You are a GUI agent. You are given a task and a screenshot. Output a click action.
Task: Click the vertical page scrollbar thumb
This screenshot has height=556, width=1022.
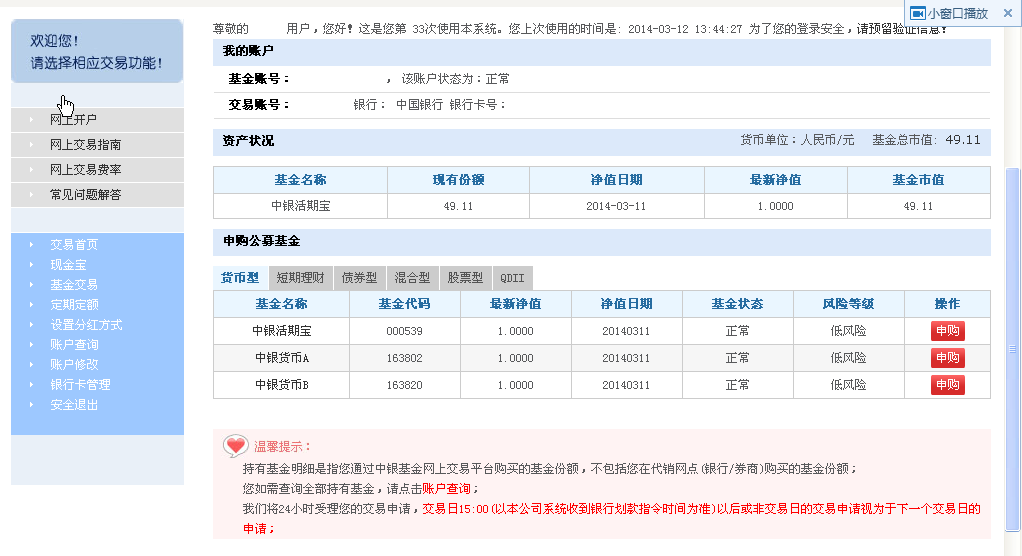pyautogui.click(x=1012, y=350)
